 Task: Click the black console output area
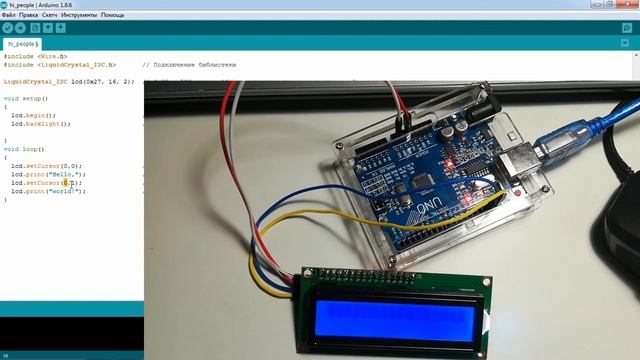[x=72, y=333]
